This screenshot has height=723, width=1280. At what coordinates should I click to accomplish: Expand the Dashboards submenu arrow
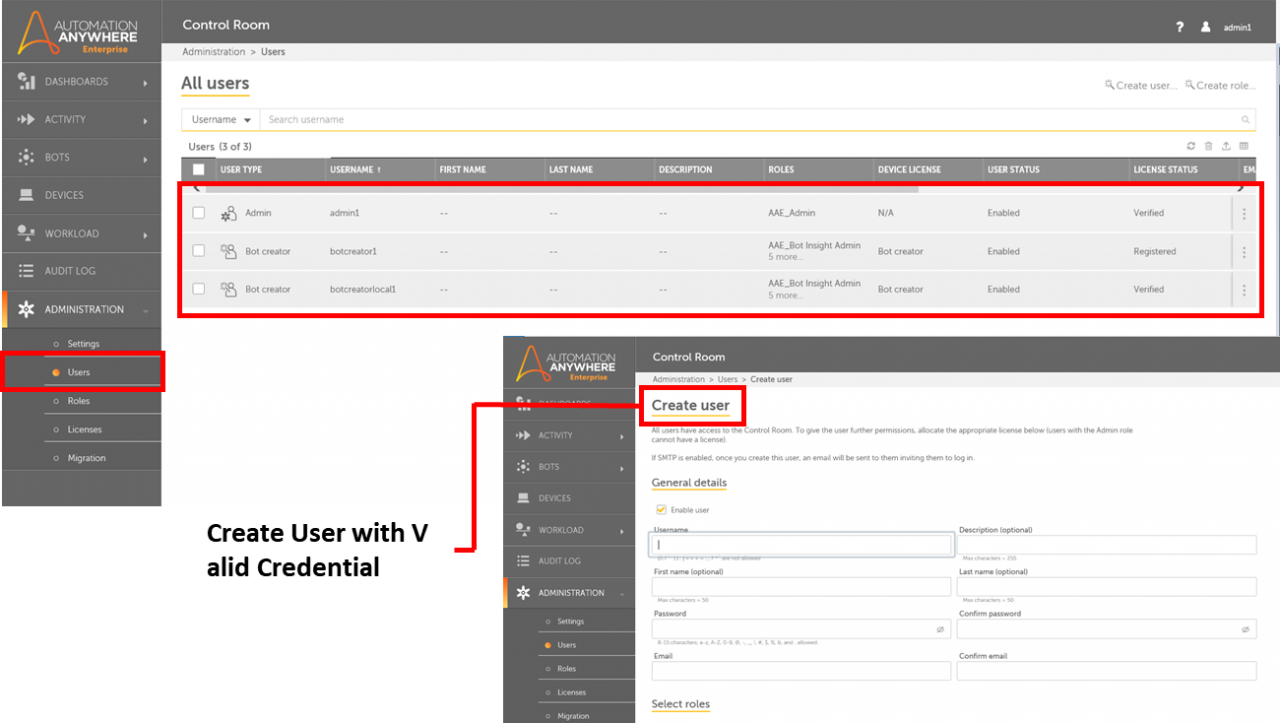(145, 83)
